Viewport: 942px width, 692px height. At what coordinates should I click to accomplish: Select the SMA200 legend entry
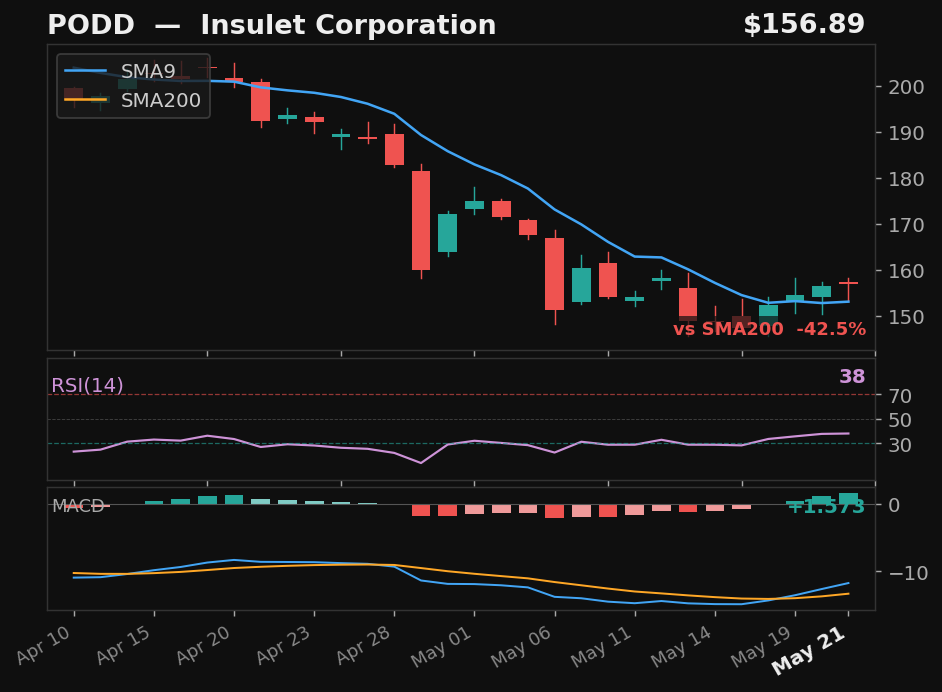pyautogui.click(x=132, y=100)
